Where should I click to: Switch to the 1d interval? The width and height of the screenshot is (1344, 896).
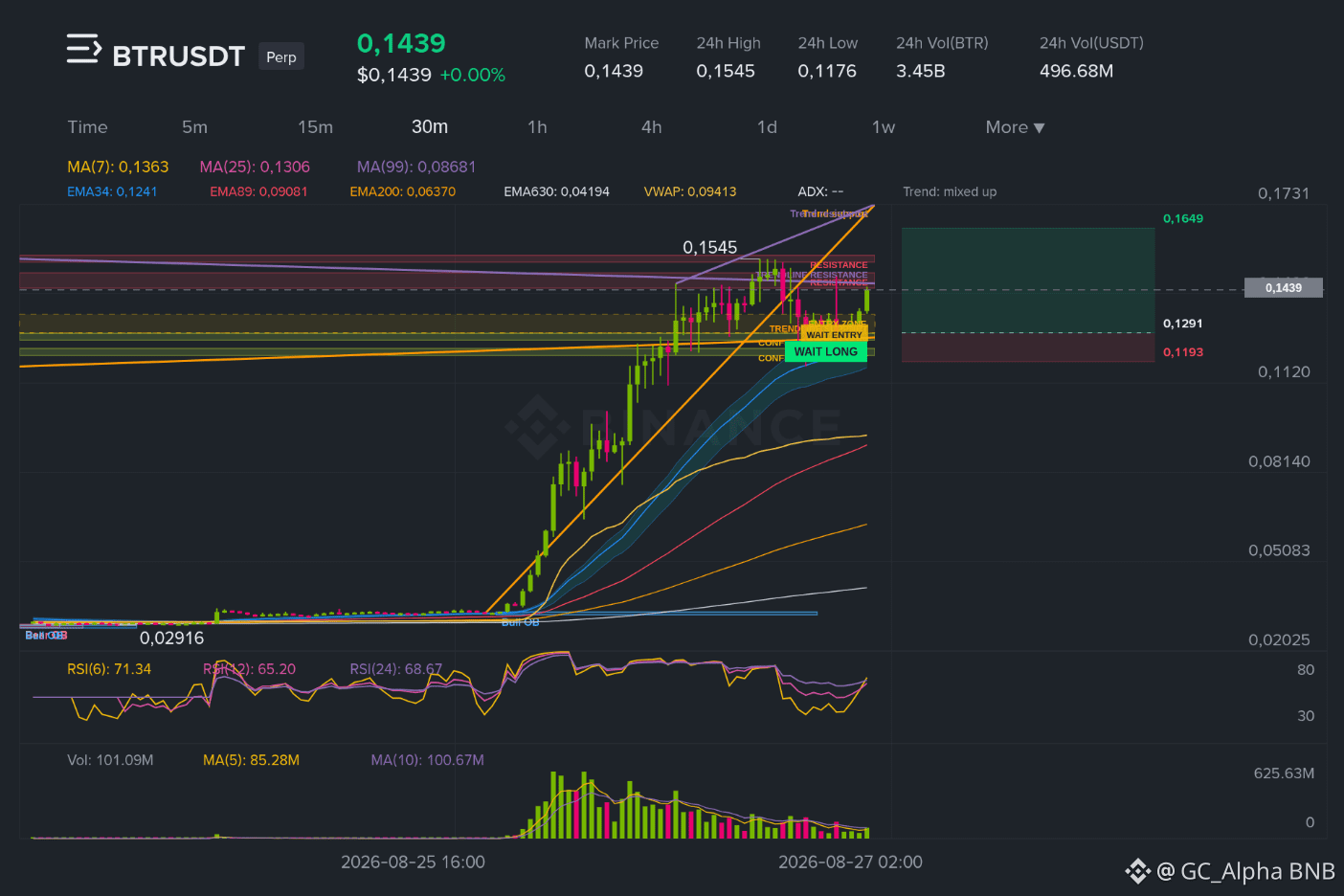click(x=767, y=127)
